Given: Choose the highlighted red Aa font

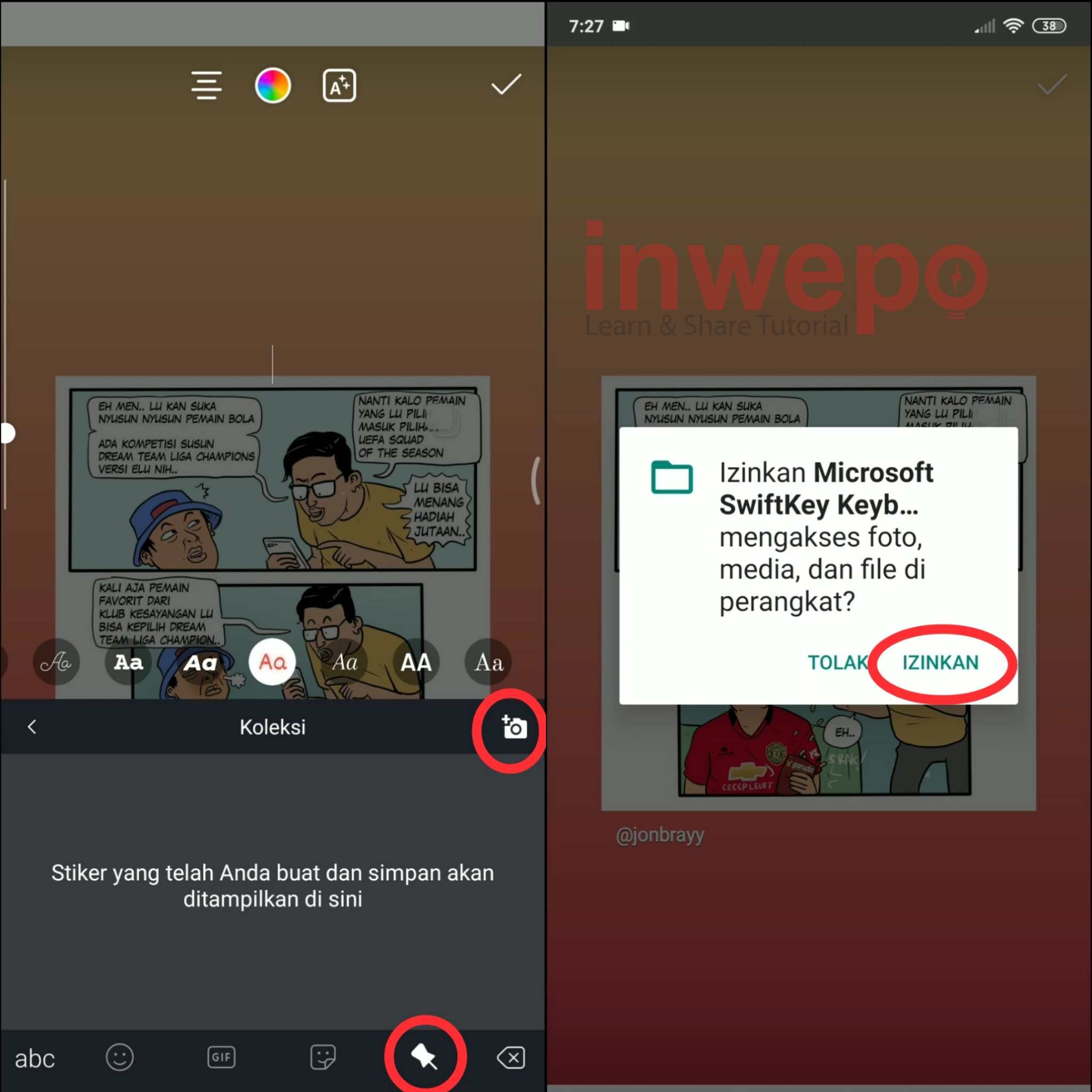Looking at the screenshot, I should (272, 662).
